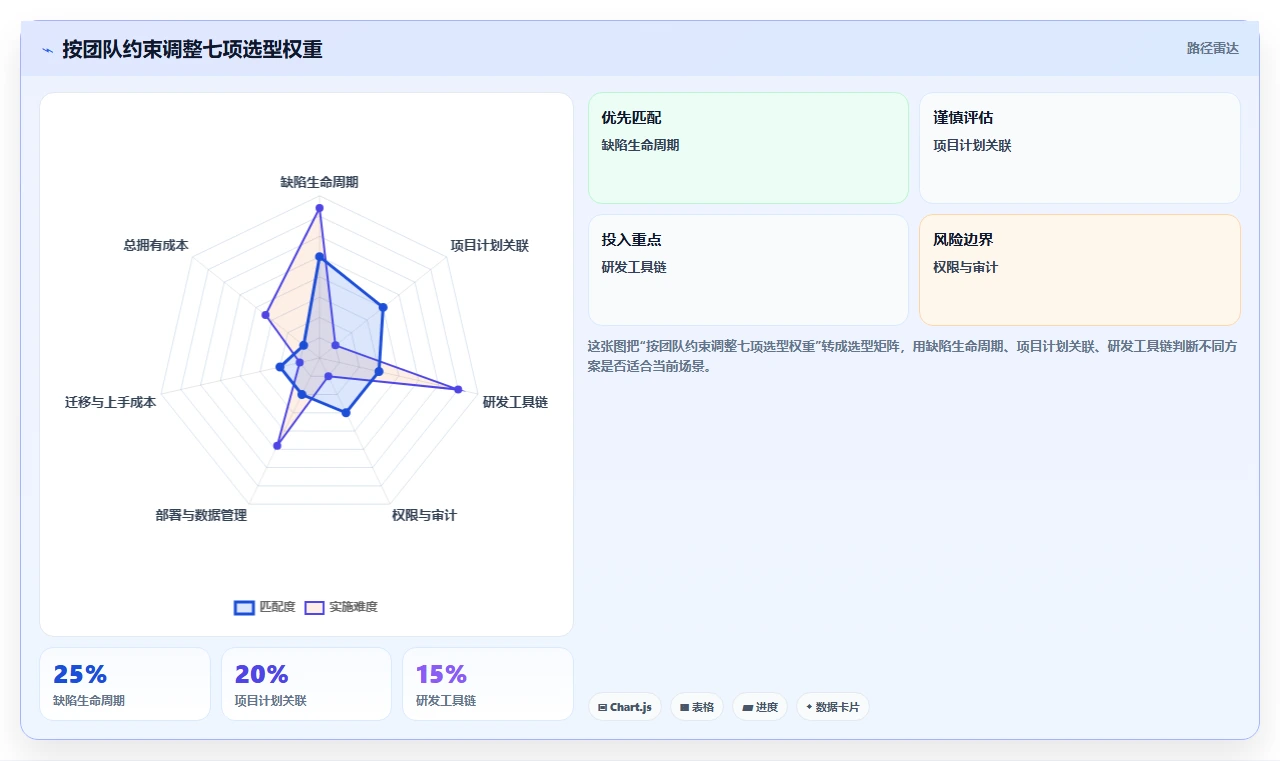Click the 权限与审计 radar axis label
Viewport: 1280px width, 761px height.
[424, 515]
